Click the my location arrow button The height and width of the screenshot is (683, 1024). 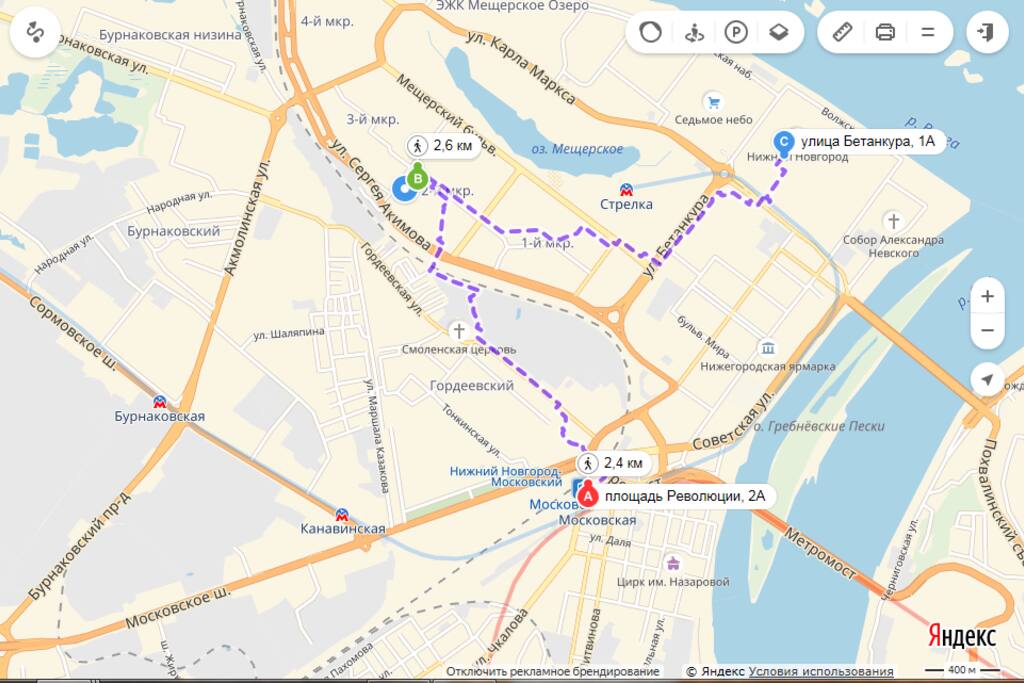(987, 379)
